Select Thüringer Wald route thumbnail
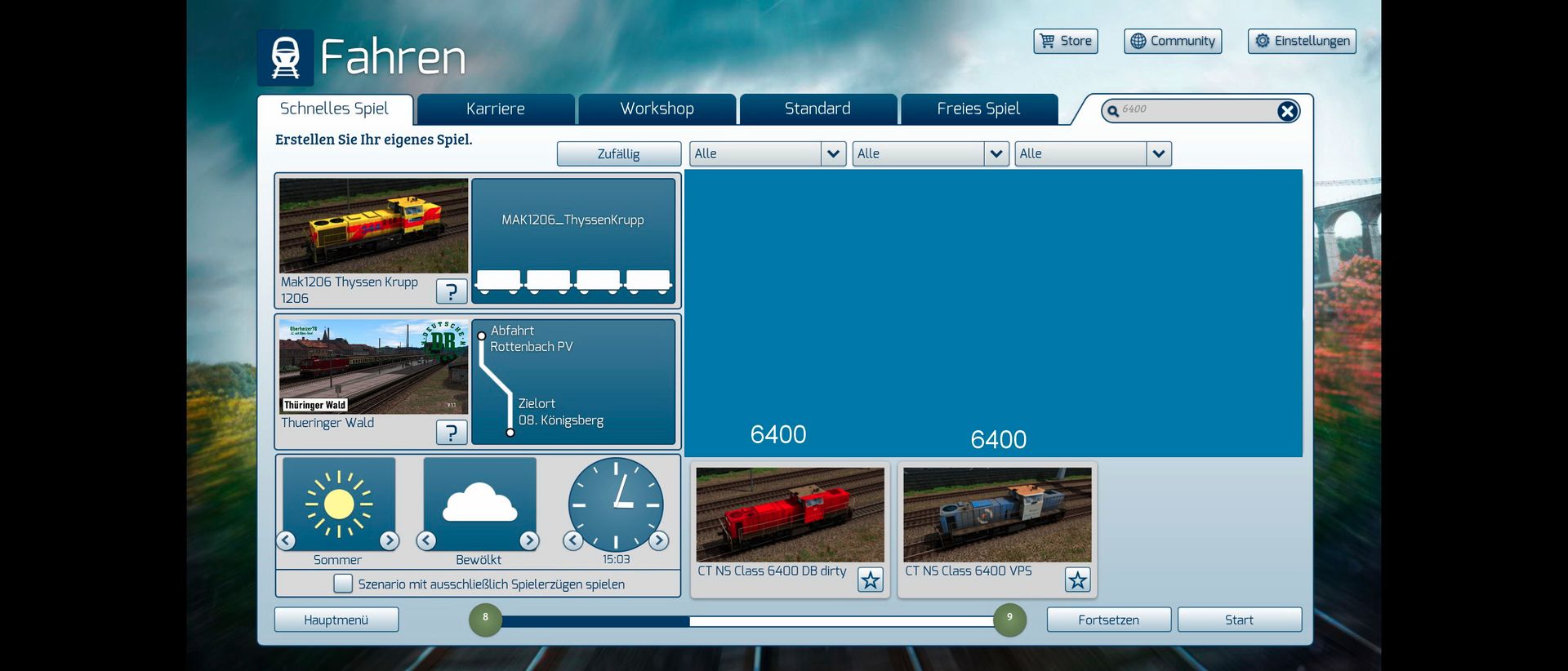The height and width of the screenshot is (671, 1568). point(374,367)
